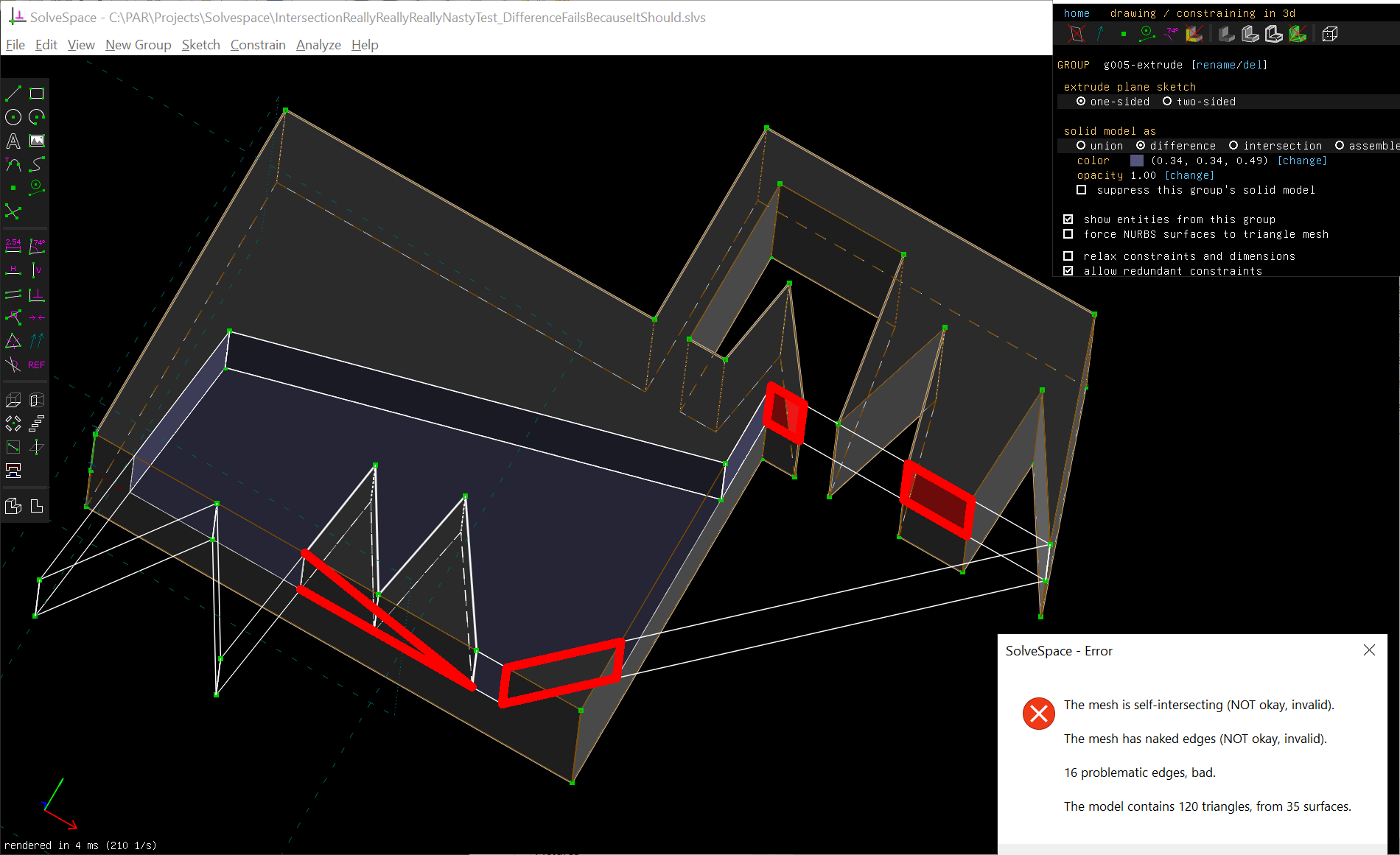Toggle hidden lines cube icon

coord(1330,33)
